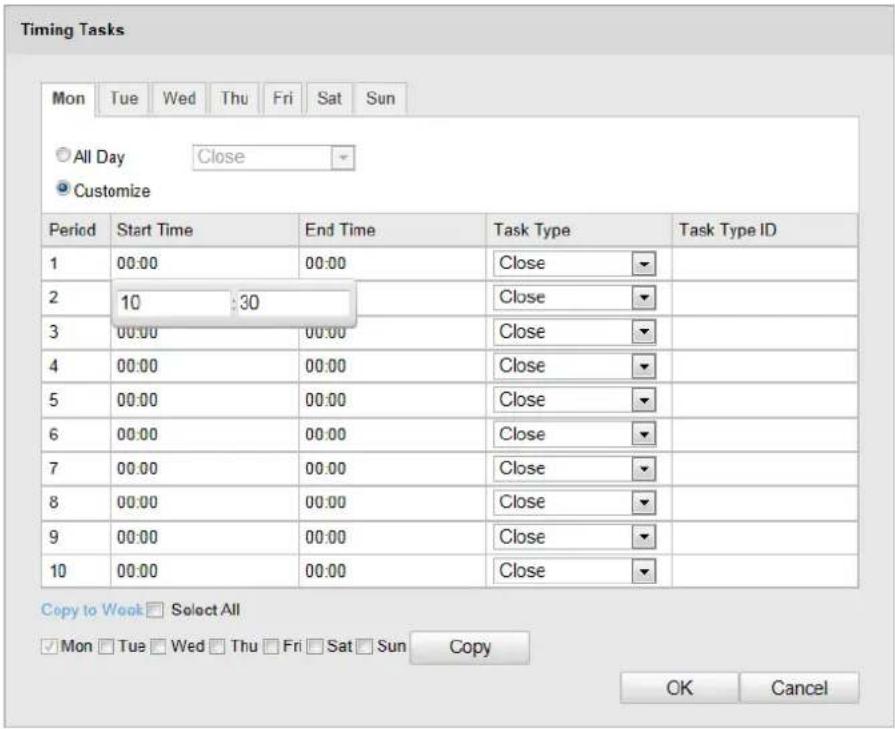Click period 4 start time cell
Image resolution: width=895 pixels, height=729 pixels.
click(x=204, y=366)
